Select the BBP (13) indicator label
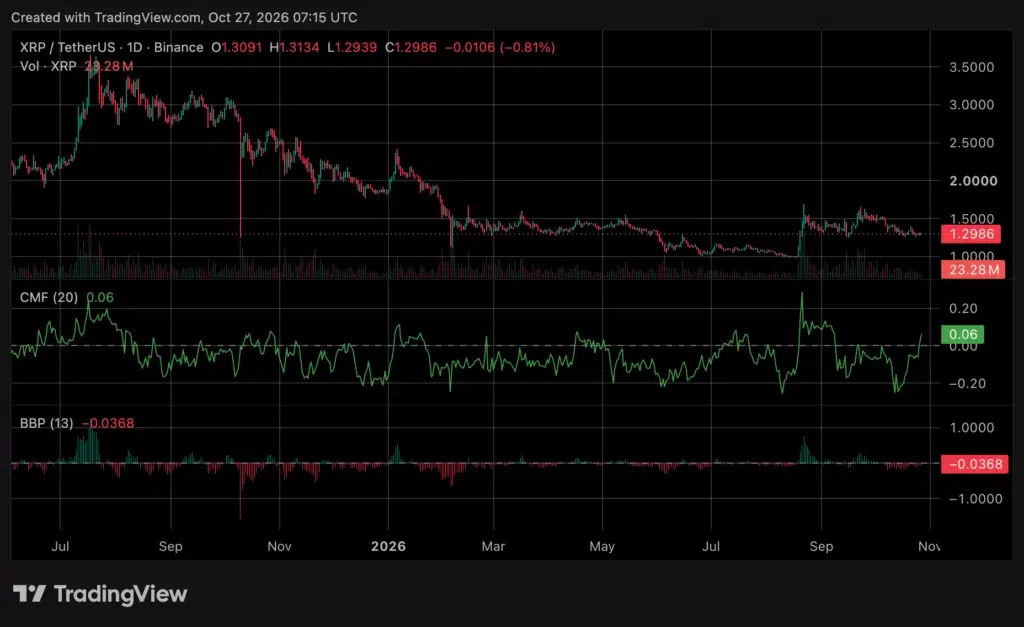Viewport: 1024px width, 627px height. pos(46,423)
